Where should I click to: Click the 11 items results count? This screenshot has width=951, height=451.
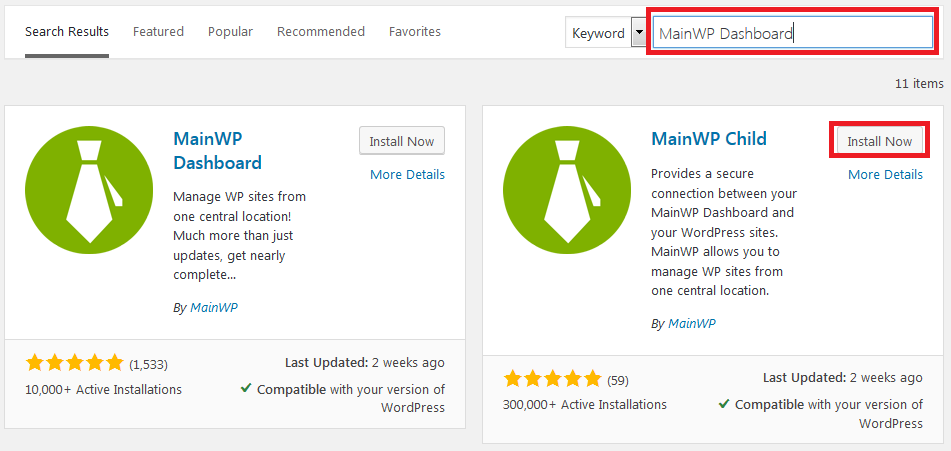click(918, 84)
